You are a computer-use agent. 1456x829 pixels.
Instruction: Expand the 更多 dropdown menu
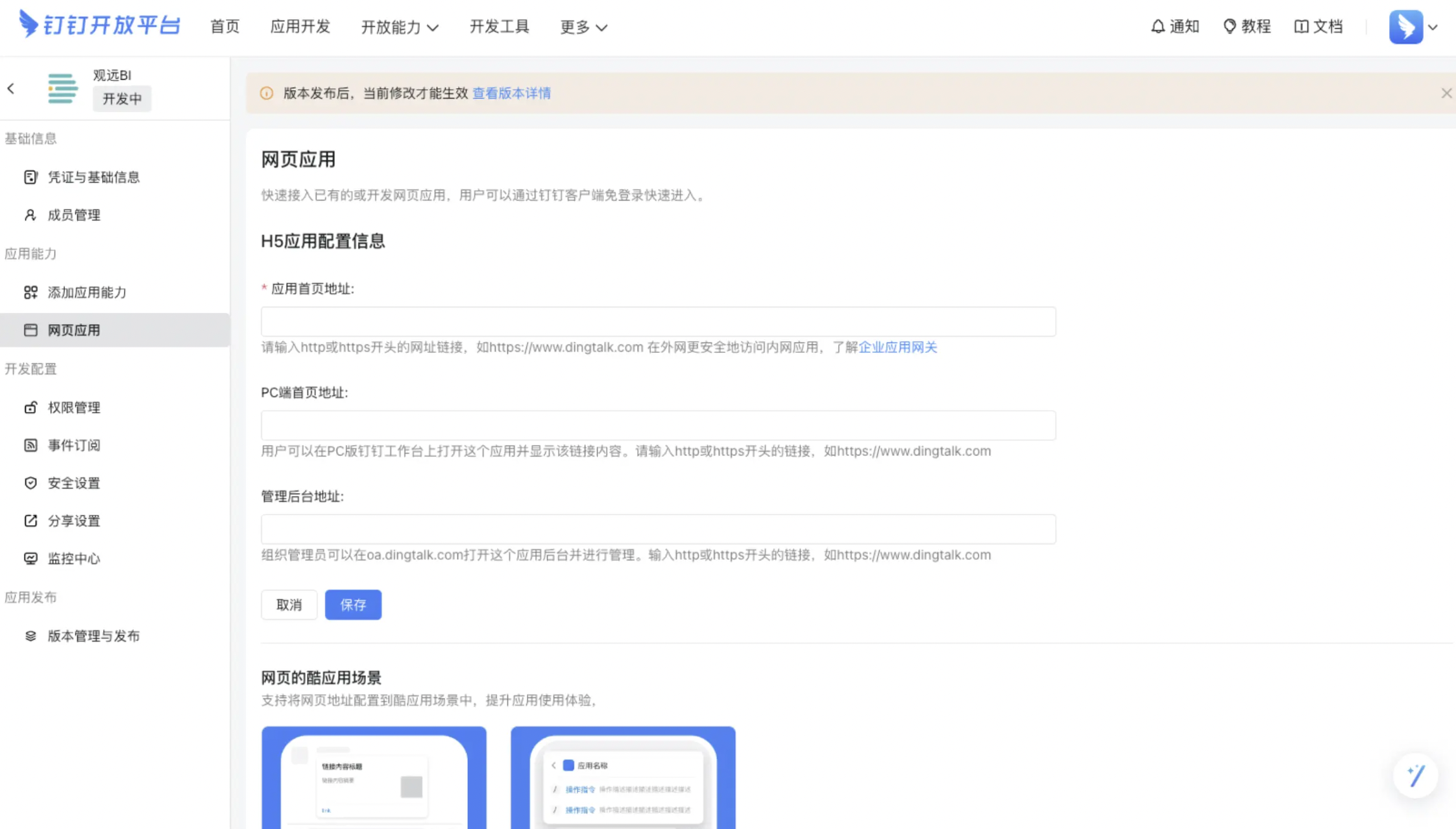[583, 27]
